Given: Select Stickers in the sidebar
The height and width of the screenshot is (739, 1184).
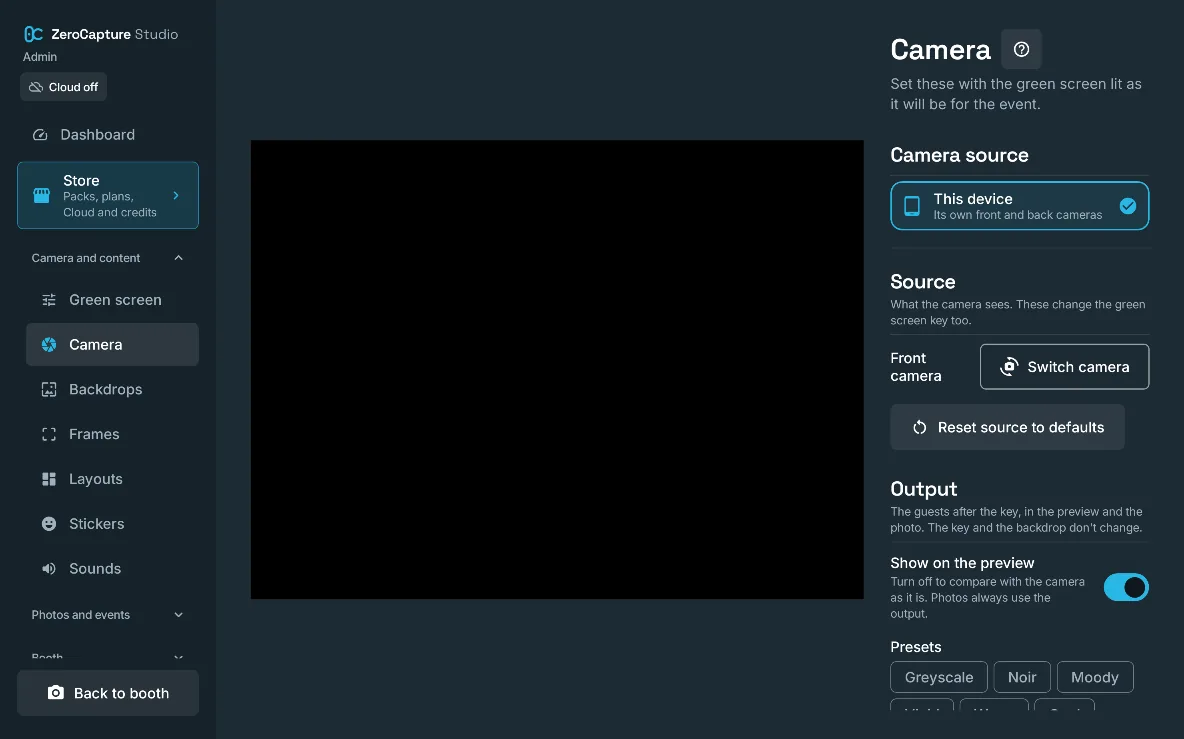Looking at the screenshot, I should [x=113, y=524].
